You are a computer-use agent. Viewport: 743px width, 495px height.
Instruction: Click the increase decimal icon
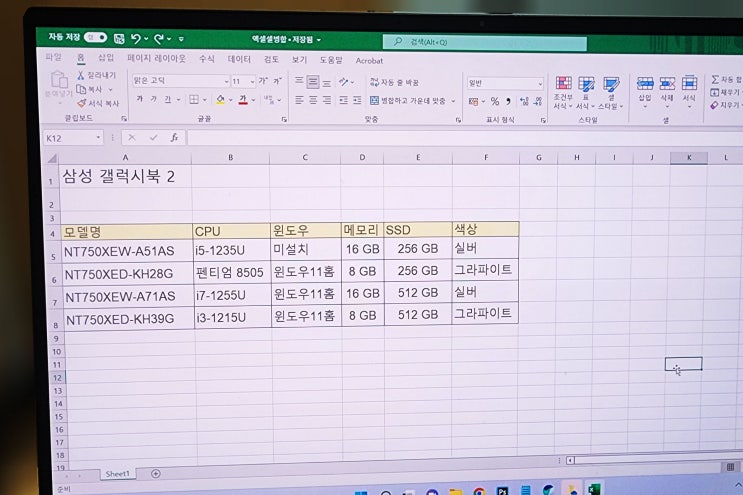[x=524, y=101]
